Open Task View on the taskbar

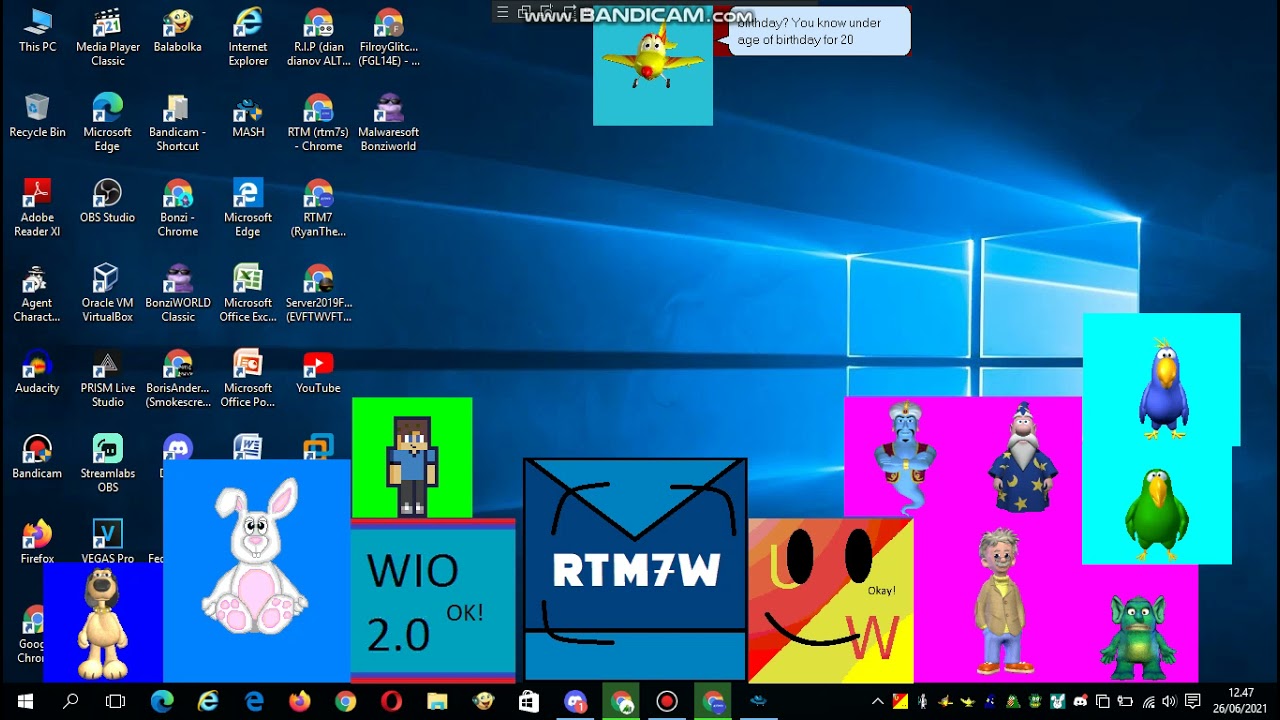(x=115, y=701)
